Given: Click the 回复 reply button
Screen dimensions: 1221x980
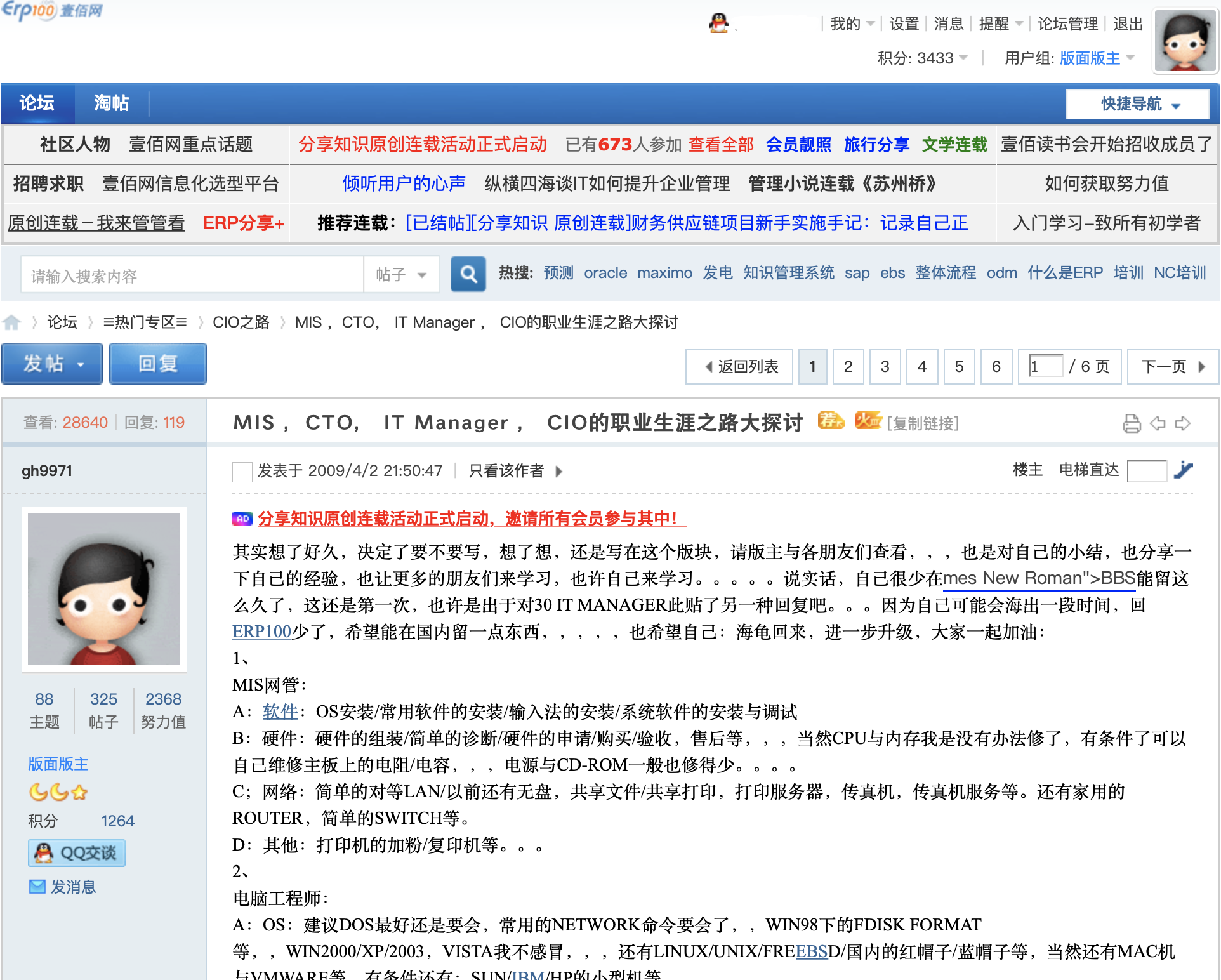Looking at the screenshot, I should [158, 364].
